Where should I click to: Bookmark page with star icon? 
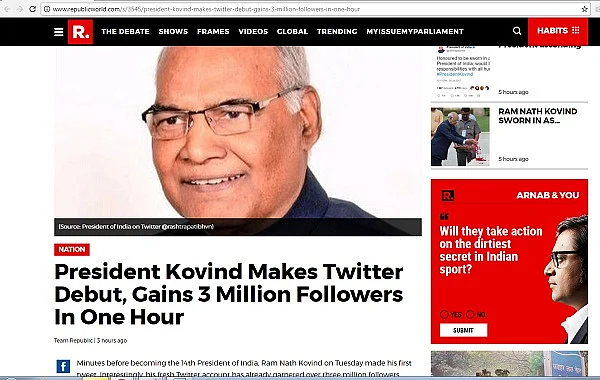(x=585, y=9)
